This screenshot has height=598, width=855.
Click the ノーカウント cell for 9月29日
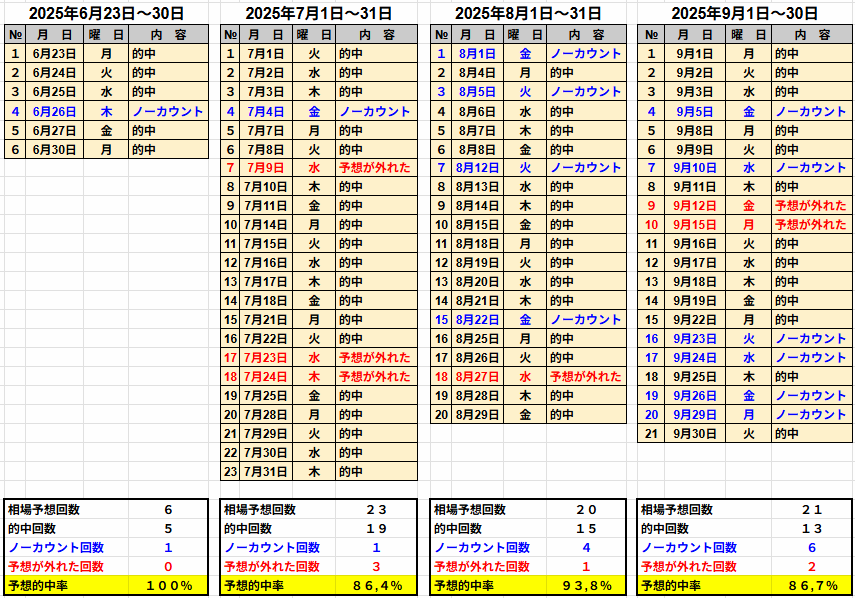pyautogui.click(x=809, y=415)
